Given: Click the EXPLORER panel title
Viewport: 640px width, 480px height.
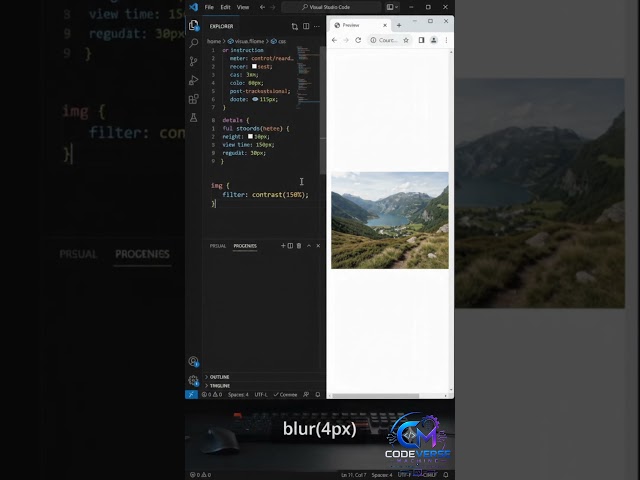Looking at the screenshot, I should point(221,26).
